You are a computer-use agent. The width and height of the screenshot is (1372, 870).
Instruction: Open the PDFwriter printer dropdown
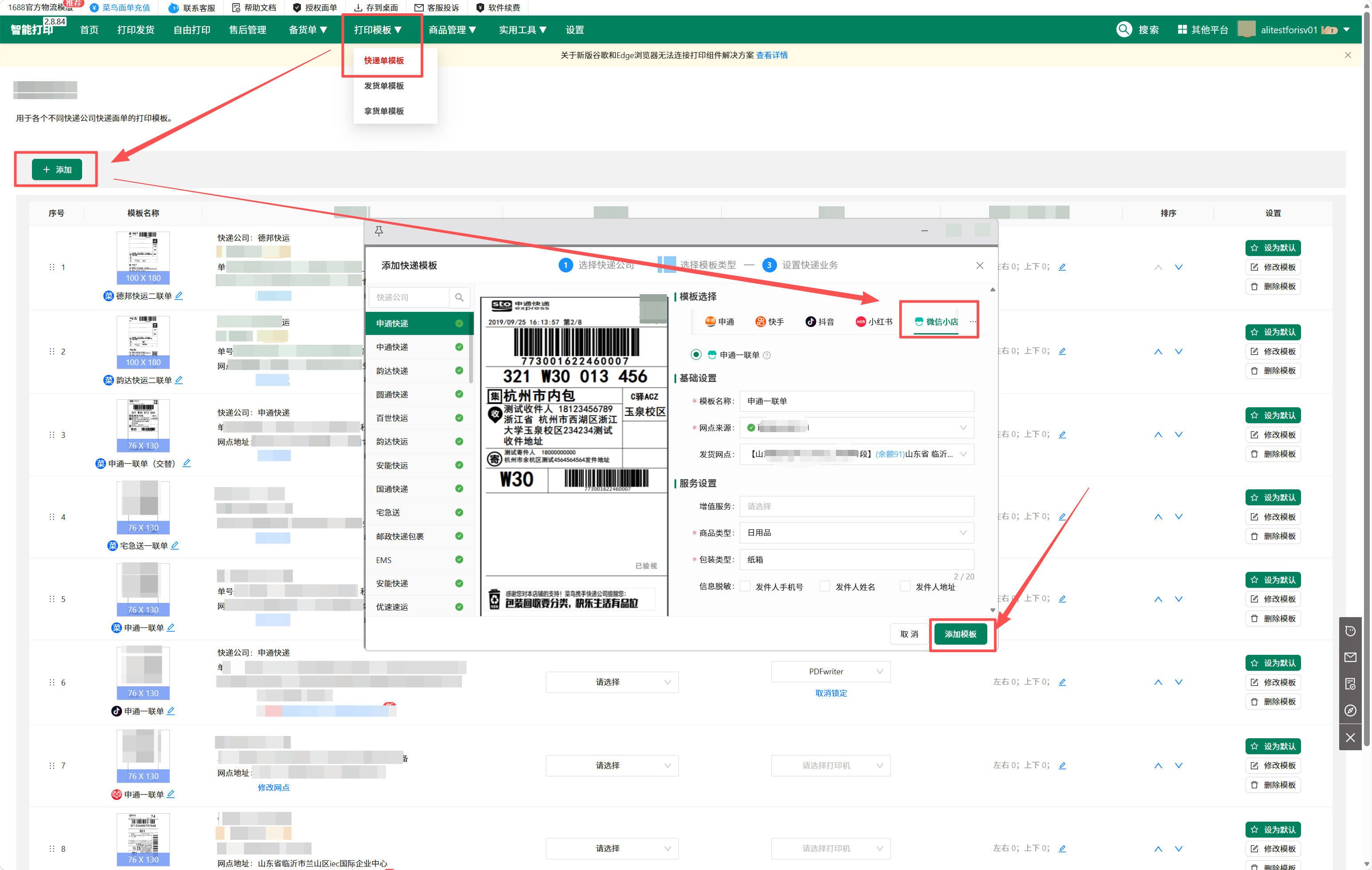(x=830, y=672)
